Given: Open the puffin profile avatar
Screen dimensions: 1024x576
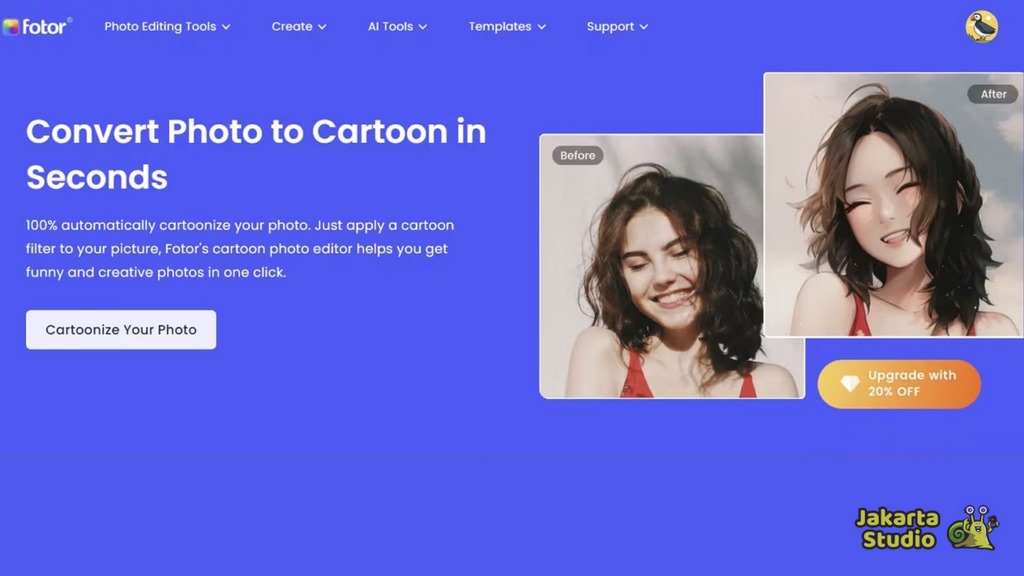Looking at the screenshot, I should pos(982,27).
